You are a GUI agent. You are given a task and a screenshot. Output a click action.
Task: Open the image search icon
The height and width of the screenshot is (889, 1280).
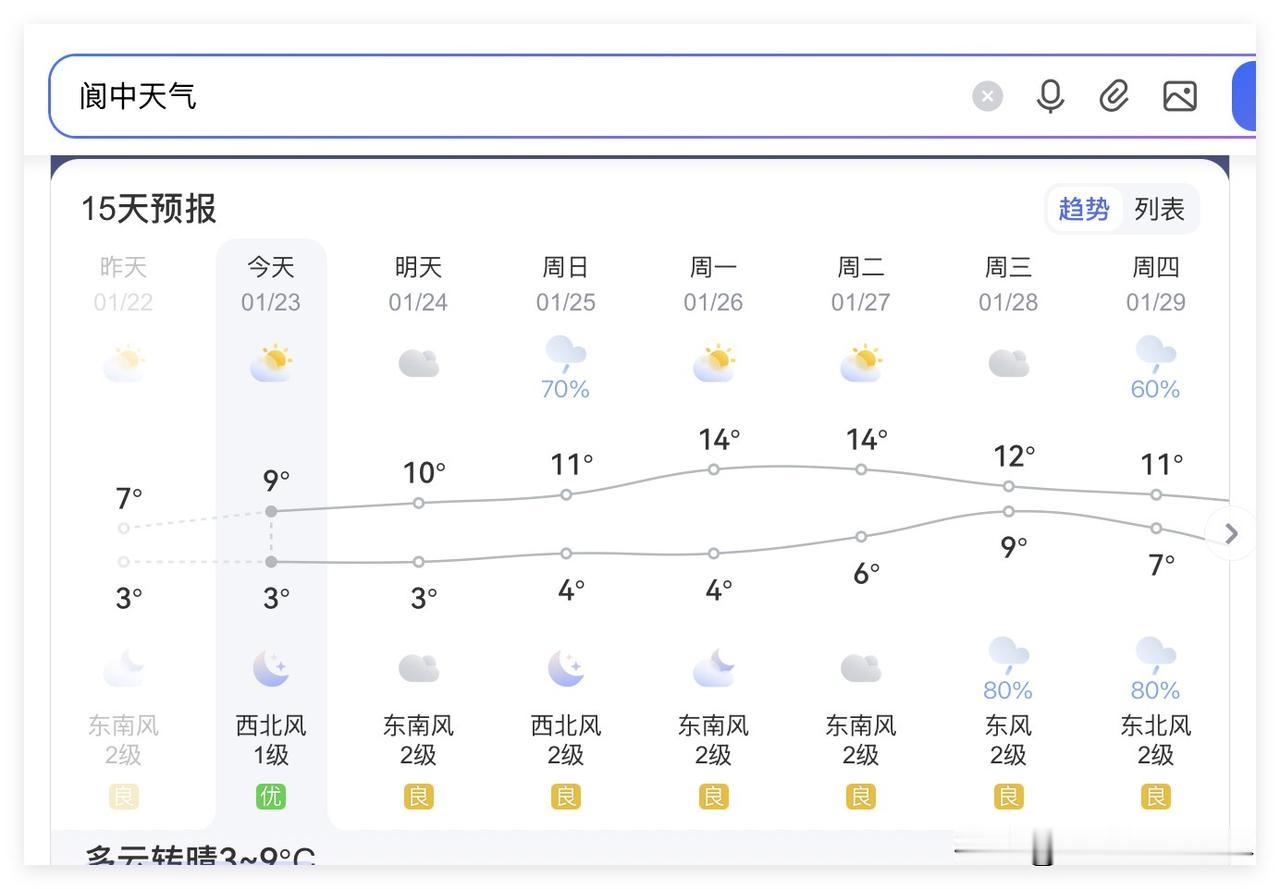1180,97
